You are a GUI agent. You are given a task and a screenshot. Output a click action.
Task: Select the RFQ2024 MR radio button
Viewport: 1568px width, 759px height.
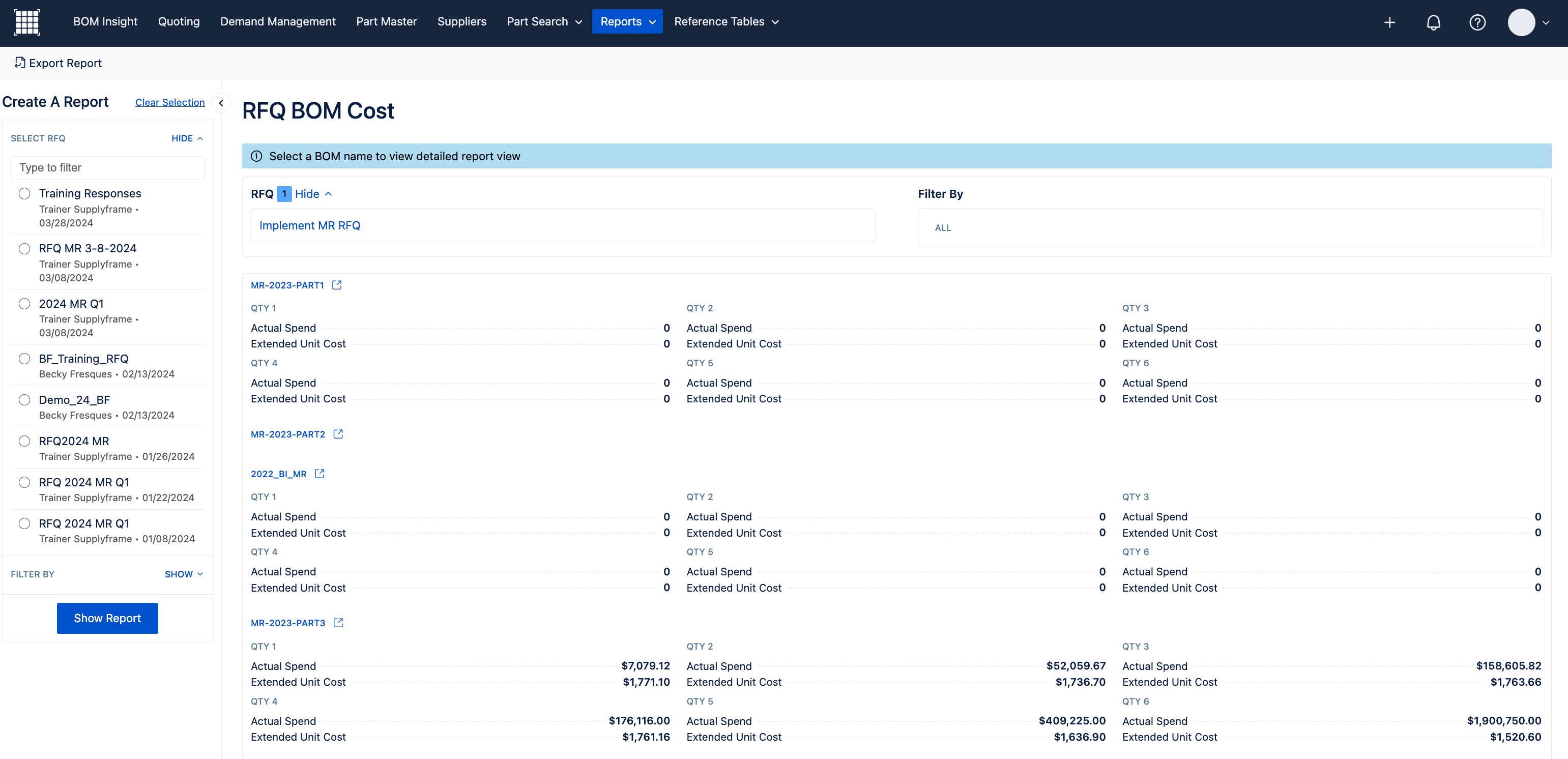click(24, 441)
